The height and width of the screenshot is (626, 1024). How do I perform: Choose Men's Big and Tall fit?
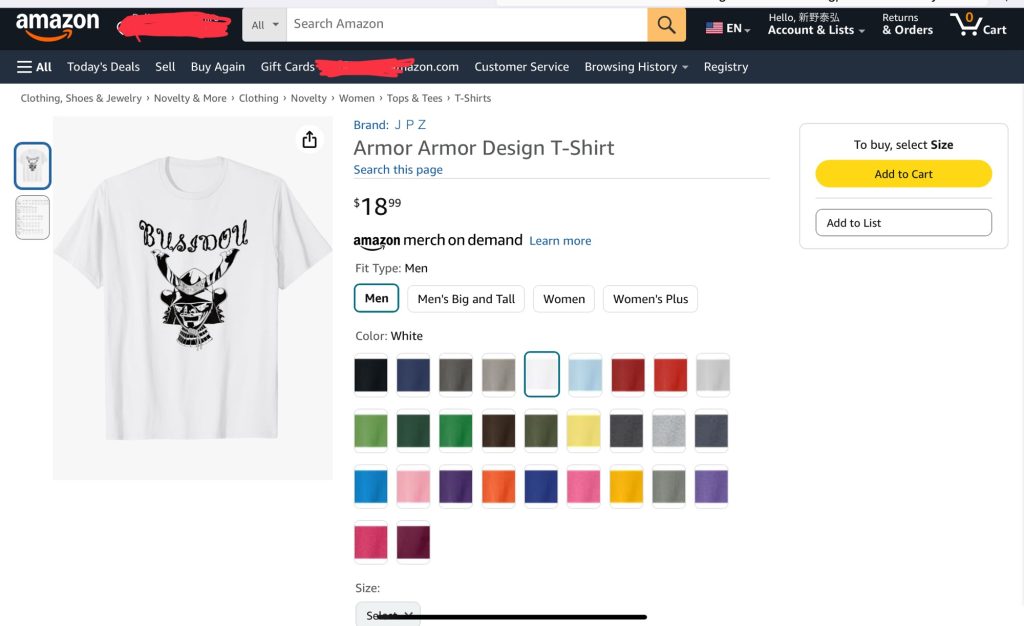466,299
